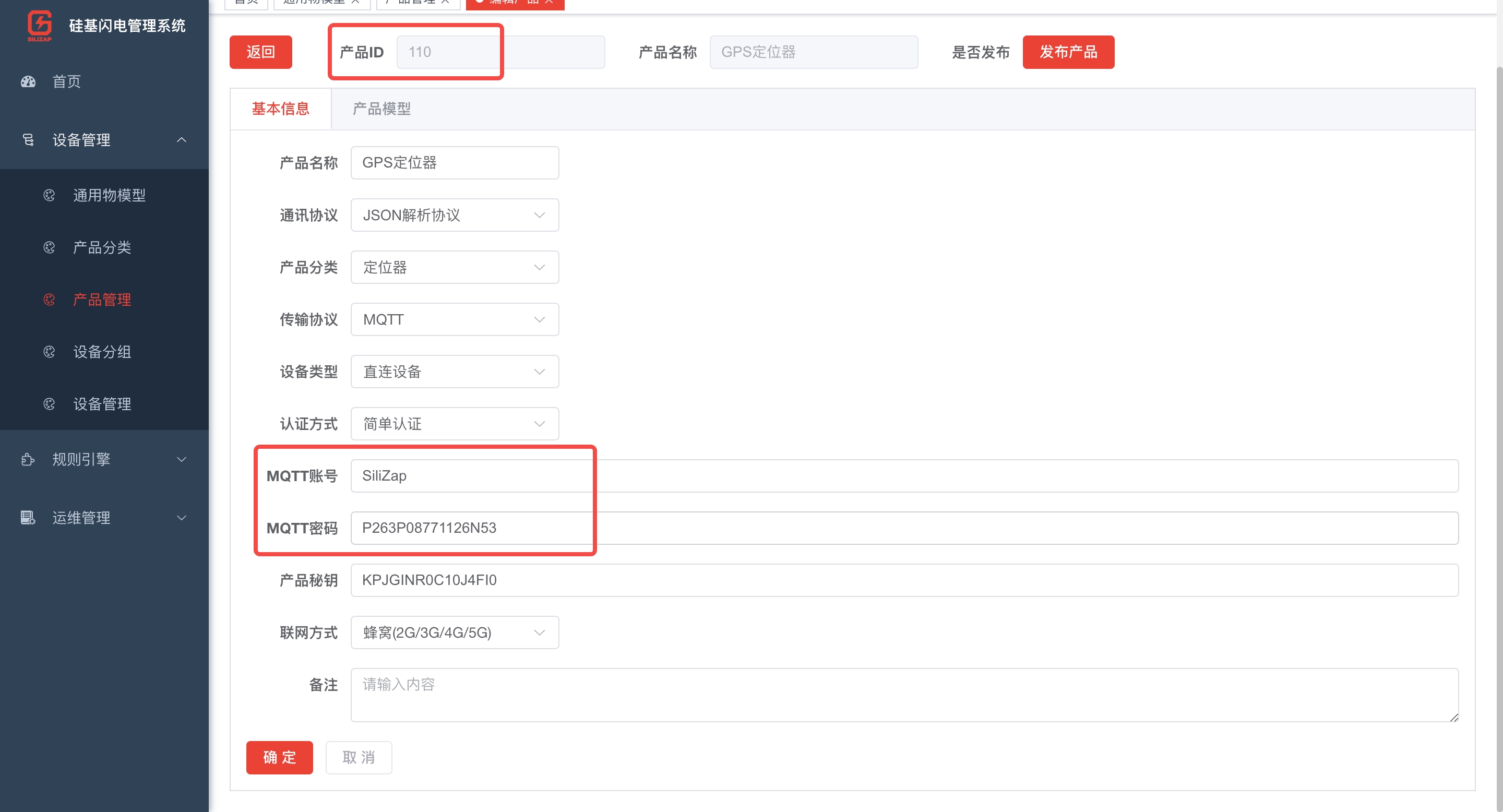Open 运维管理 via its sidebar icon
The image size is (1503, 812).
(27, 518)
